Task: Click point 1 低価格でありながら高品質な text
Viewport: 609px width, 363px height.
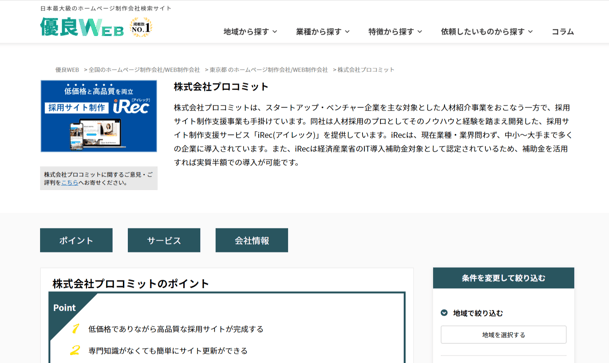Action: 176,329
